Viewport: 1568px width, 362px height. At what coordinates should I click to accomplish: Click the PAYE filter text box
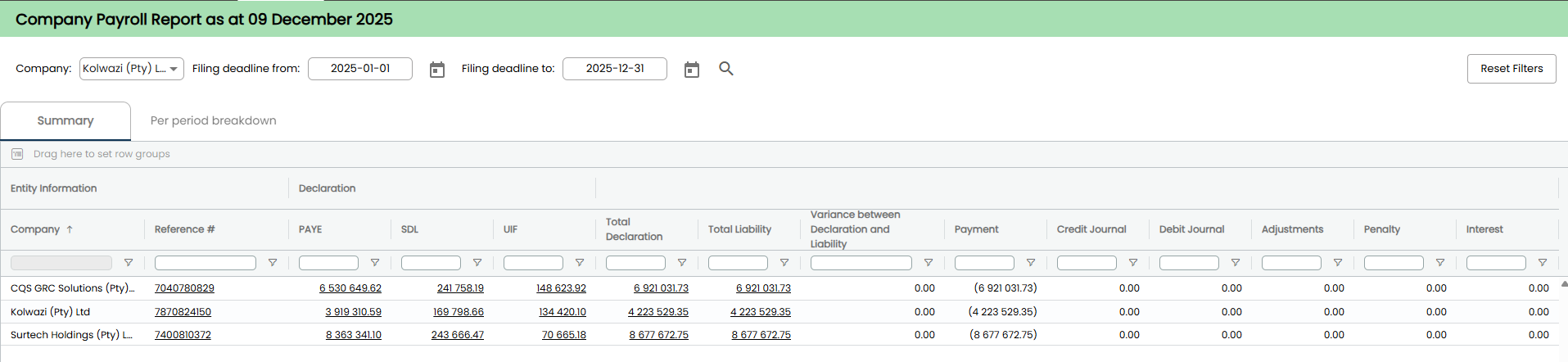pyautogui.click(x=328, y=263)
